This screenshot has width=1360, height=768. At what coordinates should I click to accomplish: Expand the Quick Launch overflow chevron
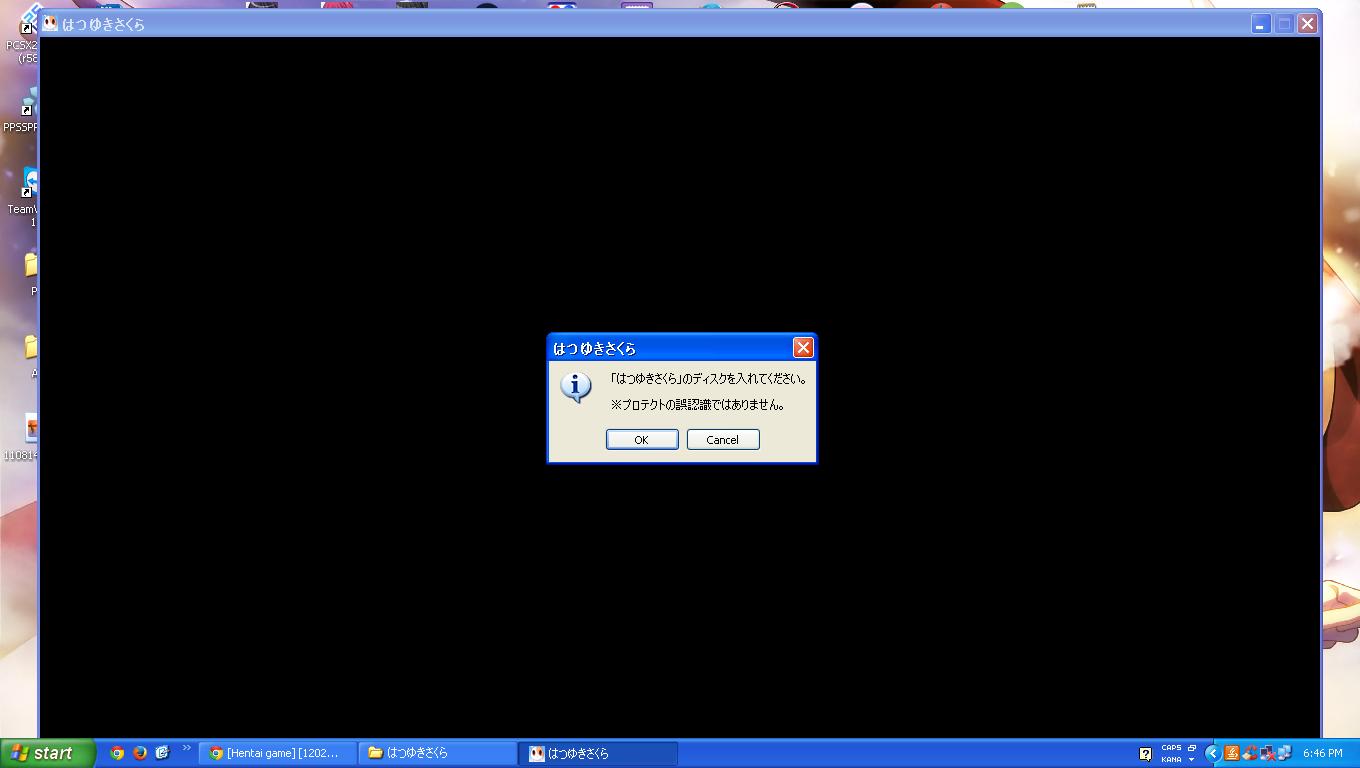pyautogui.click(x=186, y=748)
